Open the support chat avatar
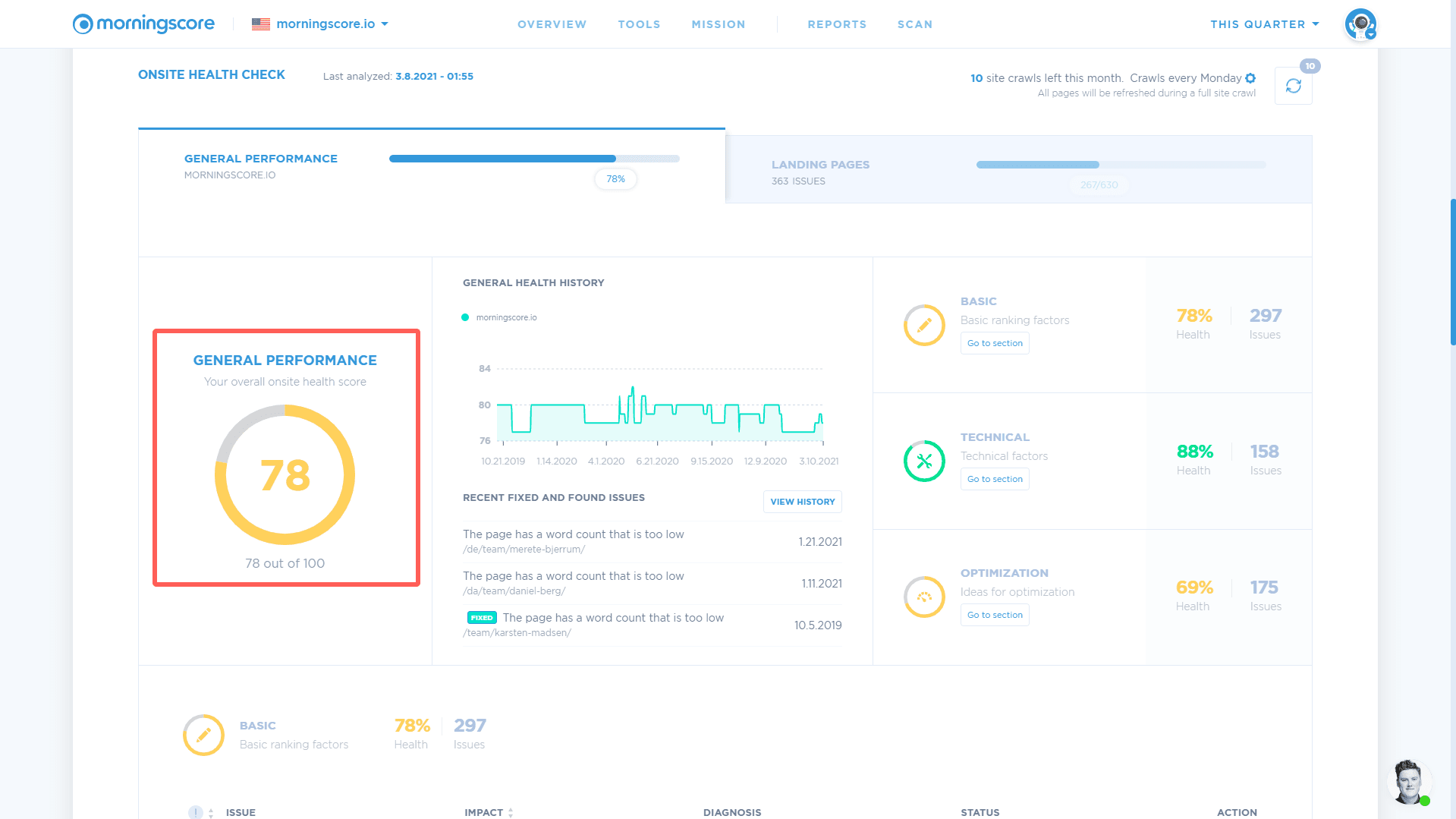Screen dimensions: 1456x819 pos(1408,782)
